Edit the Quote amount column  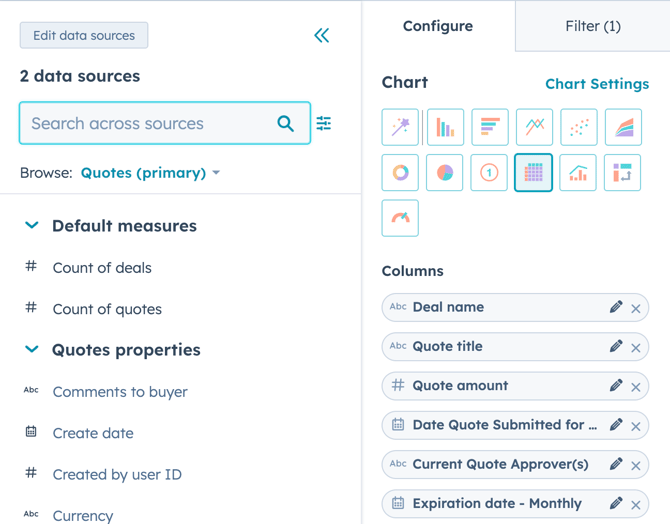tap(616, 386)
